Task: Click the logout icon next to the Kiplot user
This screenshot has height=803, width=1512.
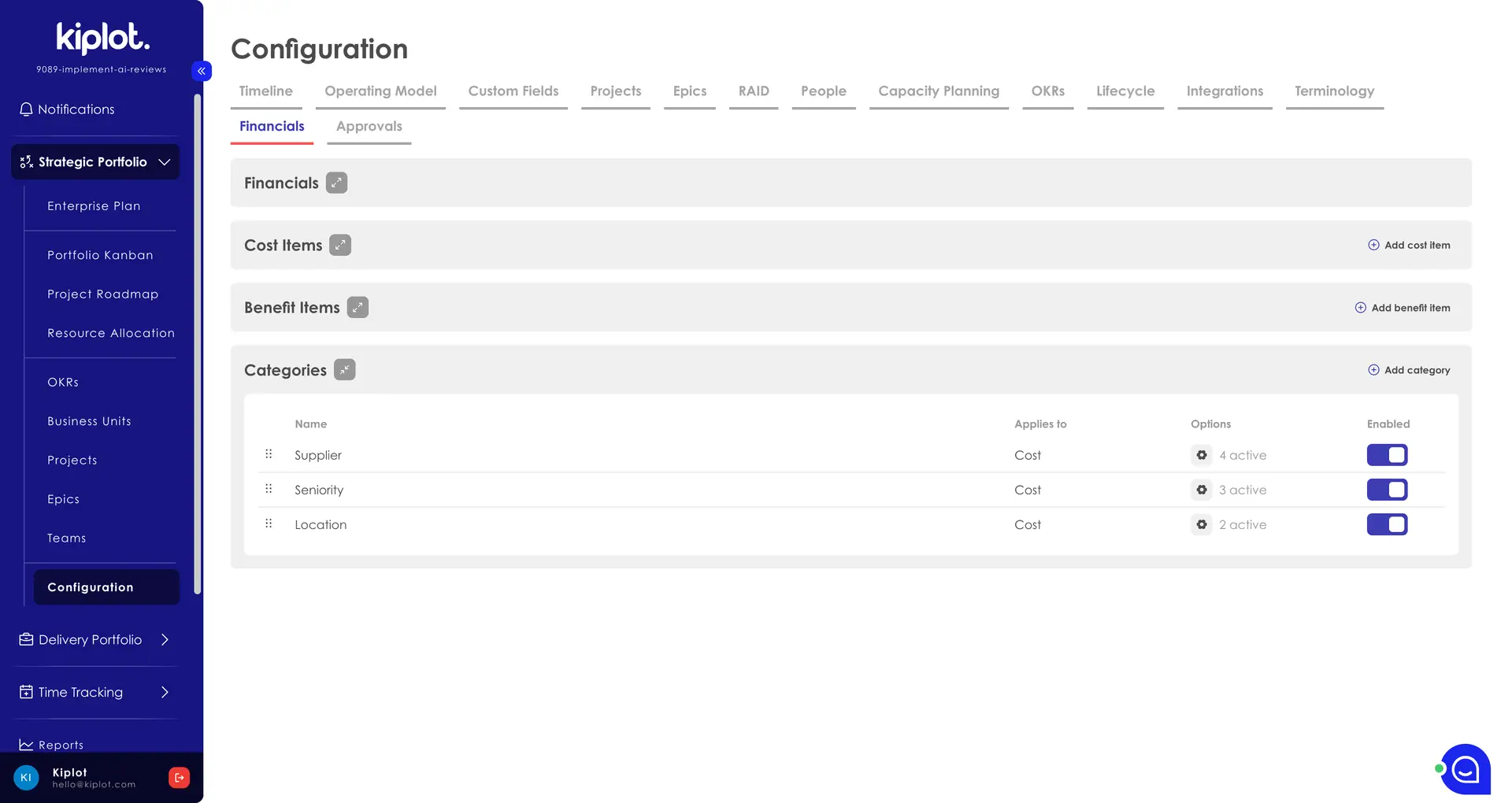Action: coord(179,778)
